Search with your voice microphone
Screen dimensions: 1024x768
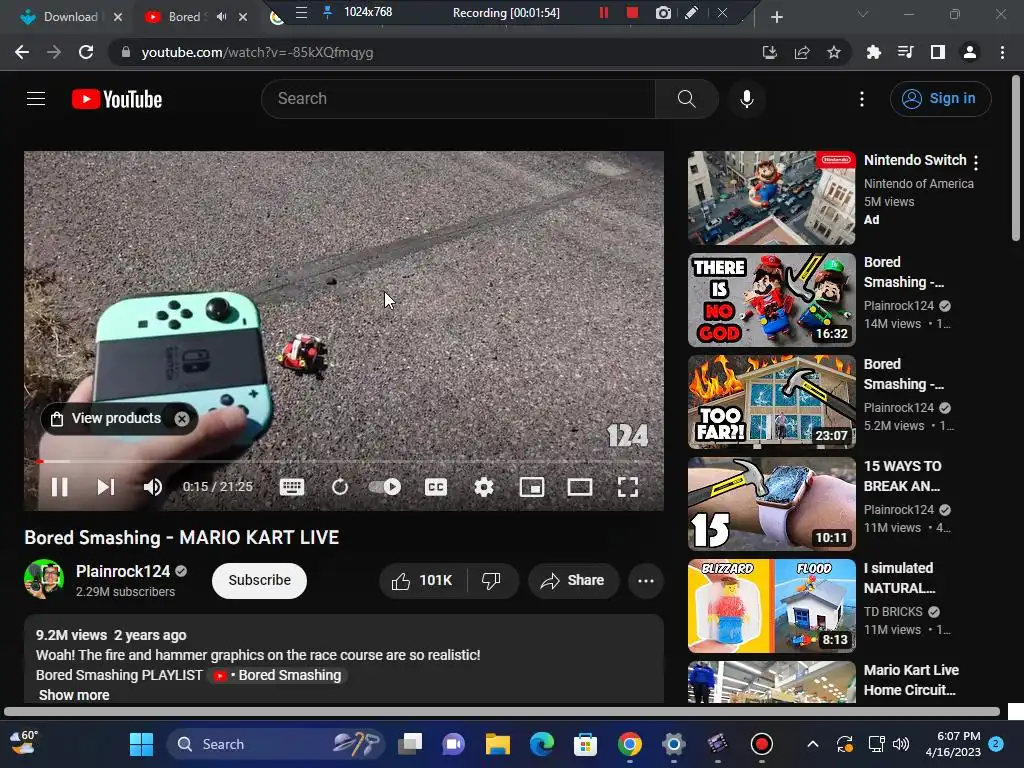click(747, 99)
